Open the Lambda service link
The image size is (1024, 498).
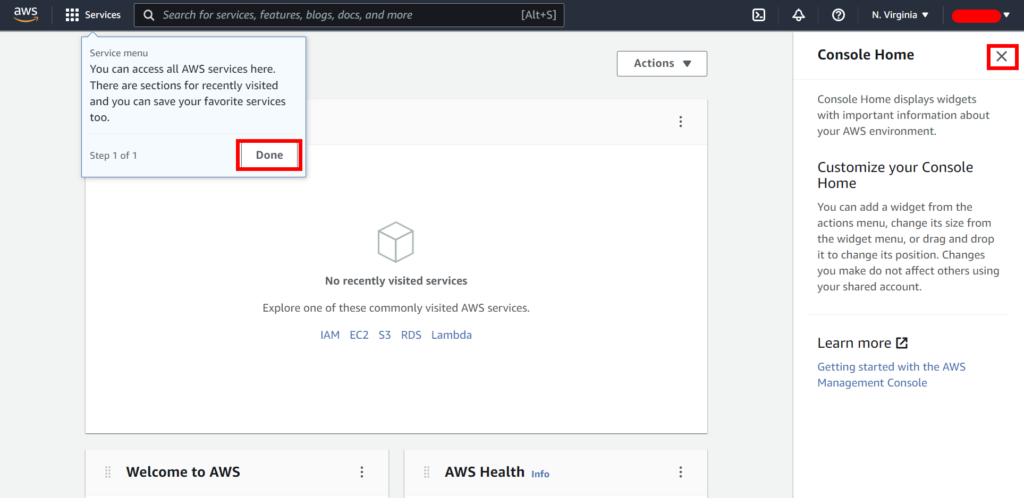pos(451,335)
